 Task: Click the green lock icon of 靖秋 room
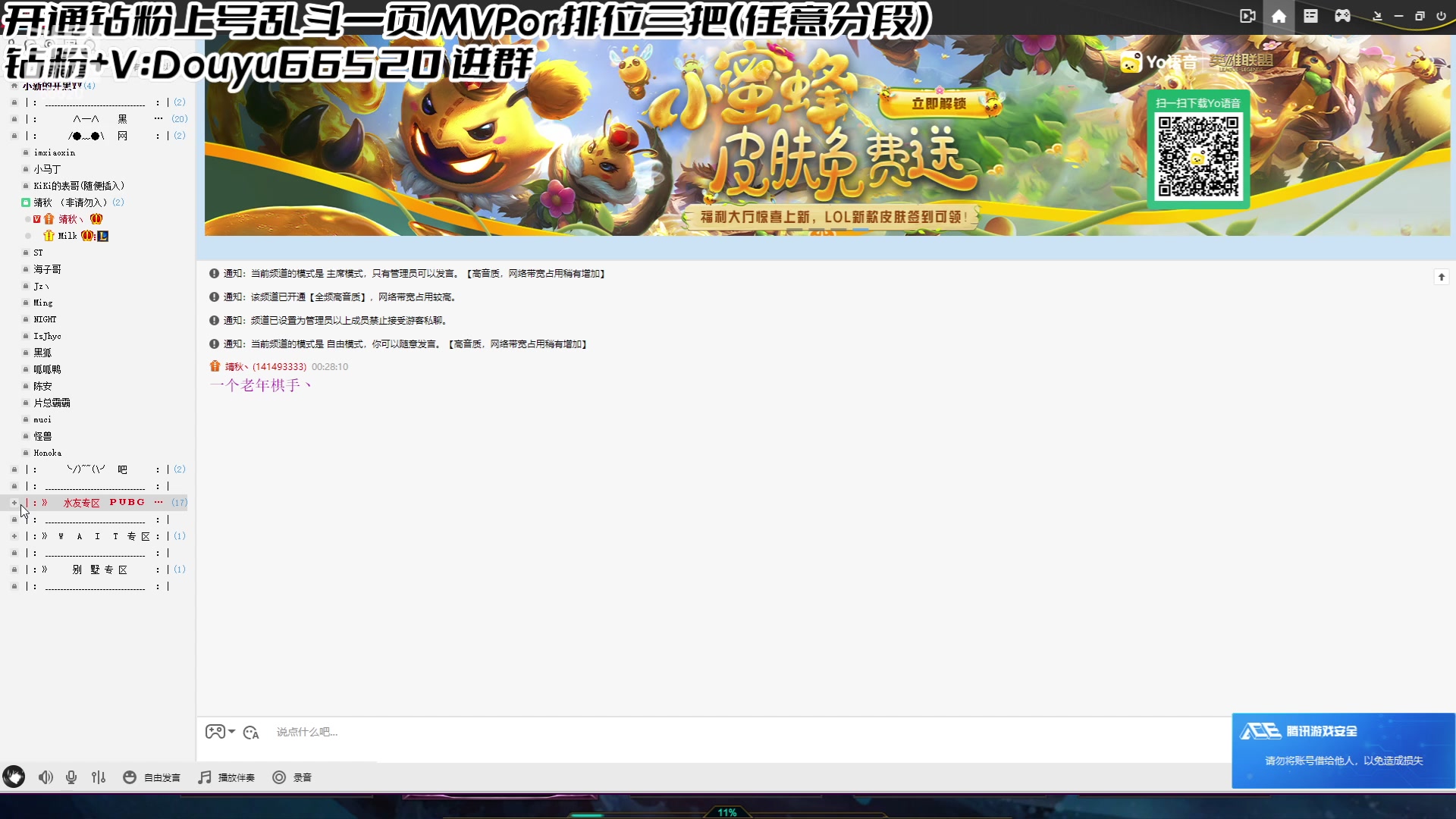click(26, 202)
